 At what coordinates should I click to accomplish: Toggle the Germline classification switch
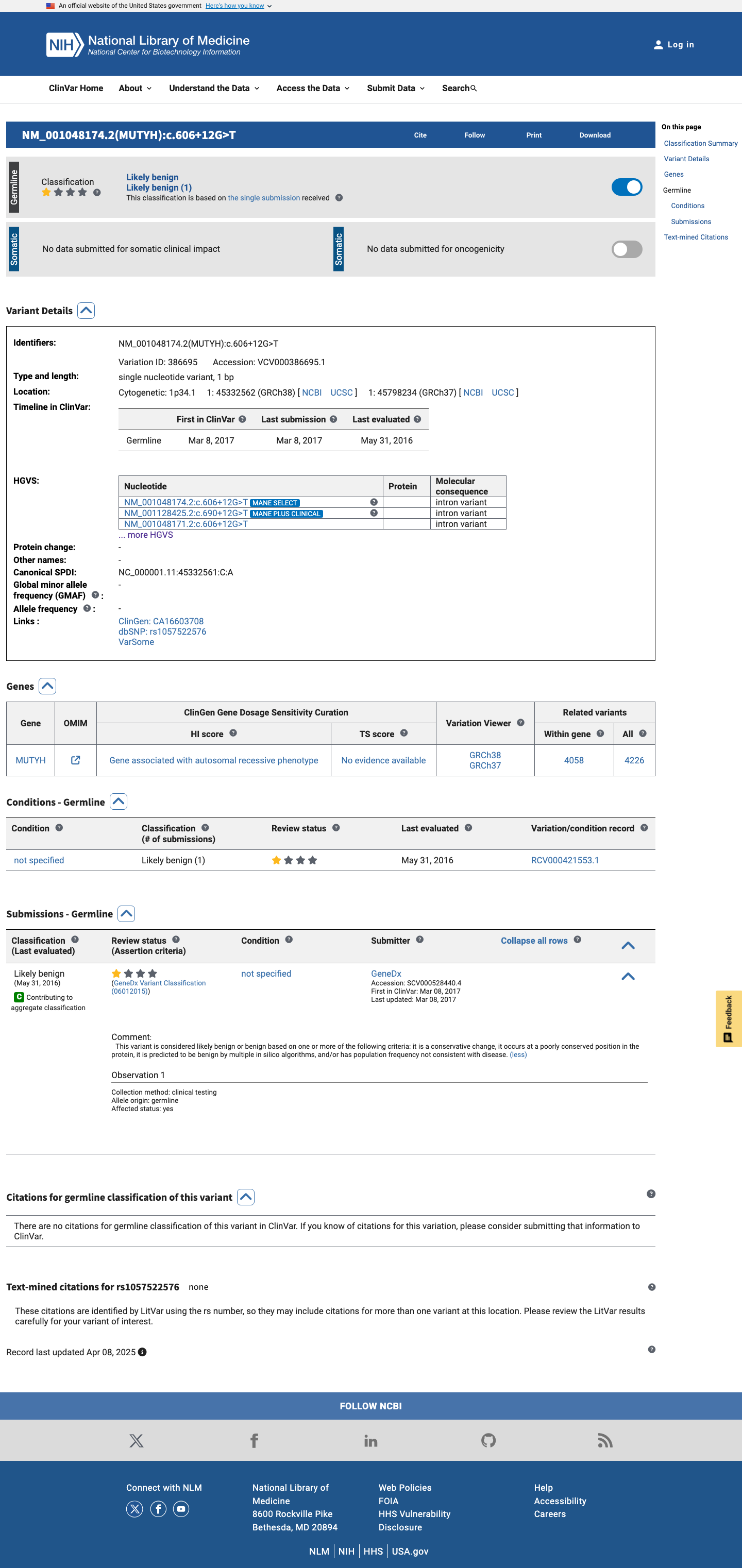click(x=627, y=187)
